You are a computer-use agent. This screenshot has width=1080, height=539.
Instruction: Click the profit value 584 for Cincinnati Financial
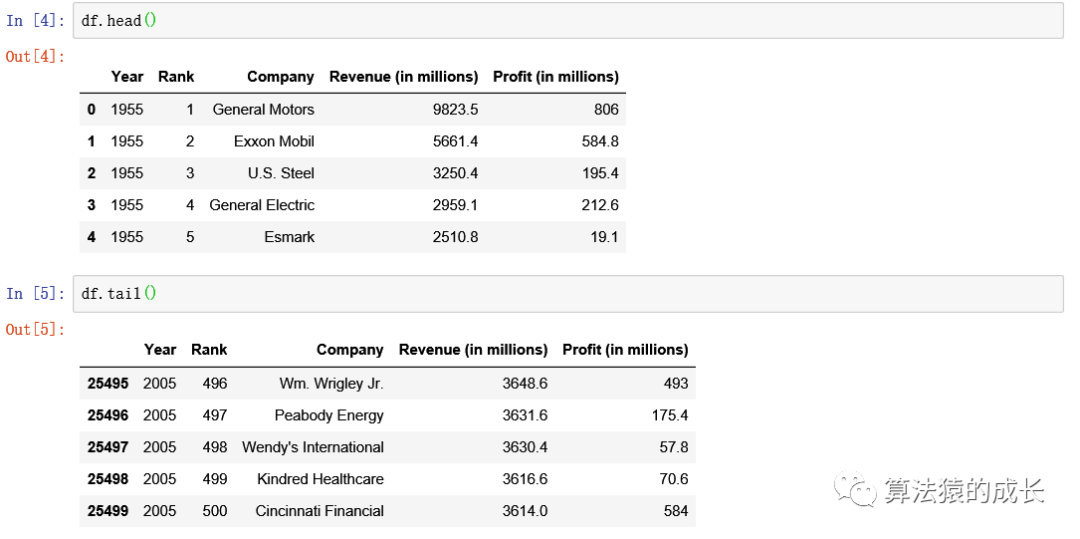coord(675,511)
